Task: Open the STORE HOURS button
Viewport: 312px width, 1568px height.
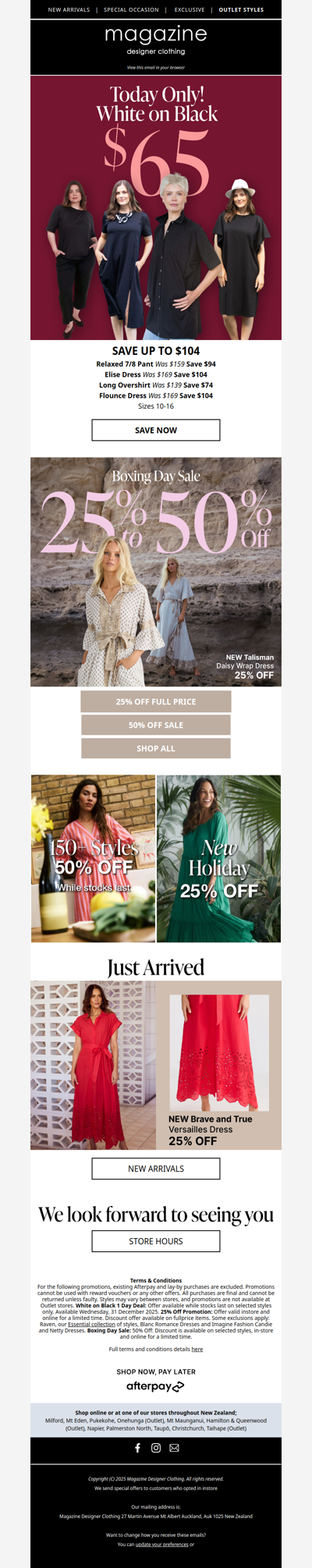Action: [156, 1241]
